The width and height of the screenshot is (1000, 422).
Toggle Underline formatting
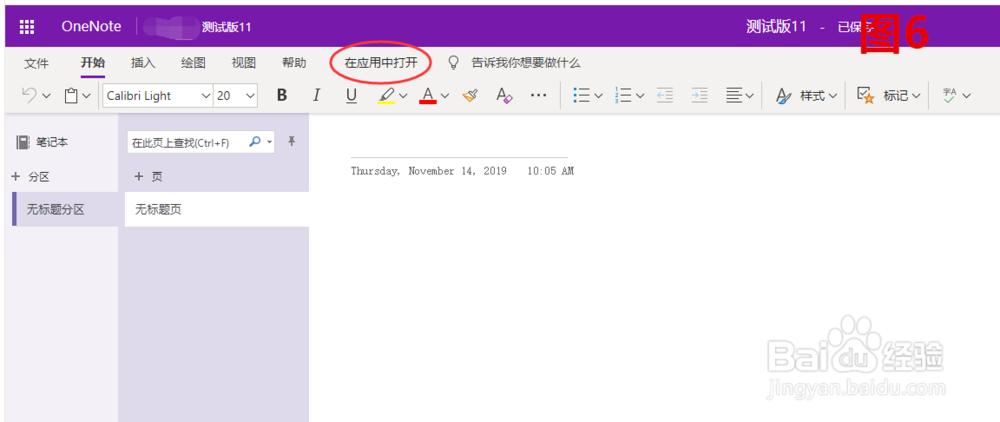351,96
